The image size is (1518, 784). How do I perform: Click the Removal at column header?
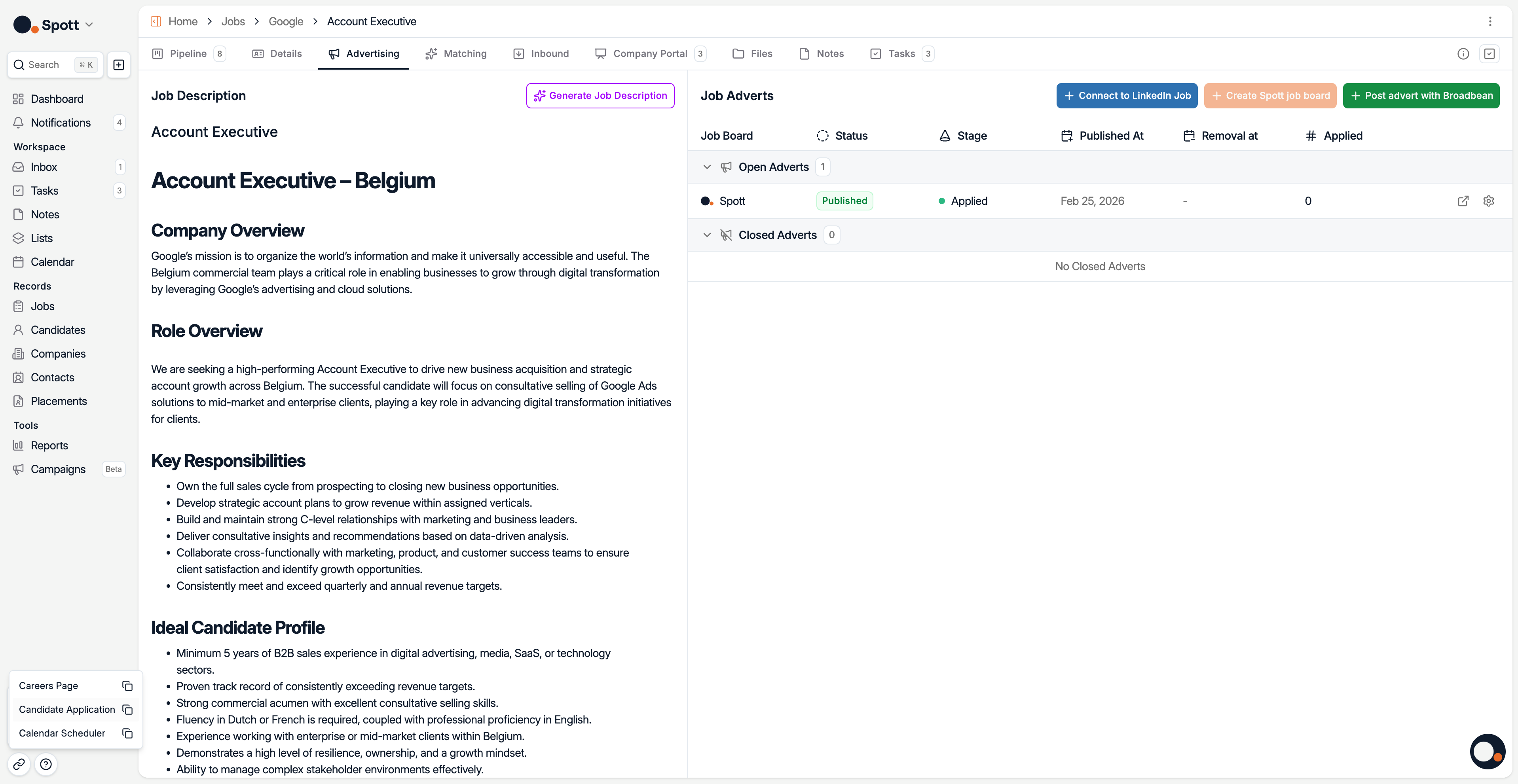pos(1220,136)
